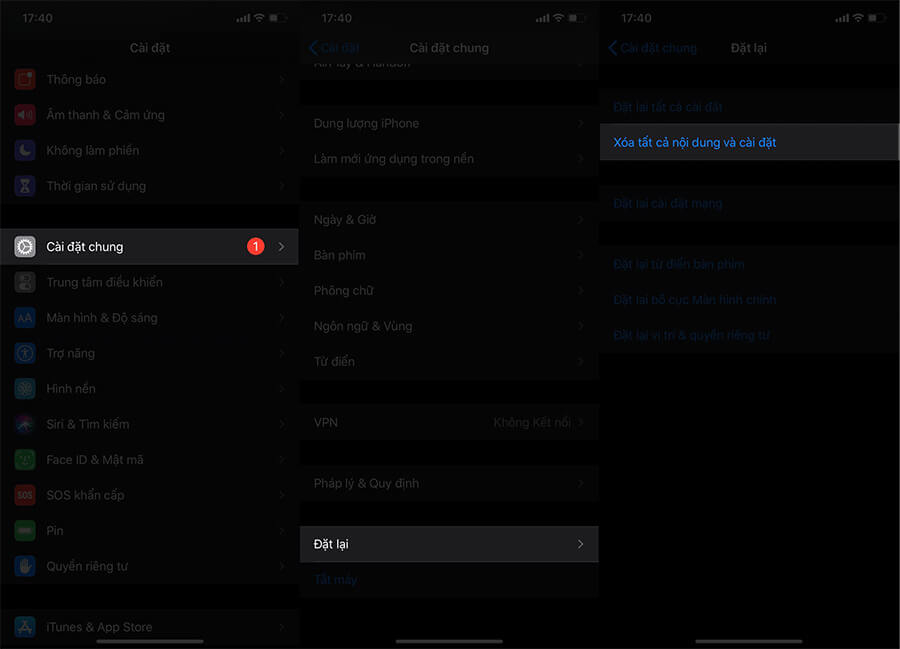Choose Đặt lại bố cục Màn hình chính
The image size is (900, 649).
[694, 300]
